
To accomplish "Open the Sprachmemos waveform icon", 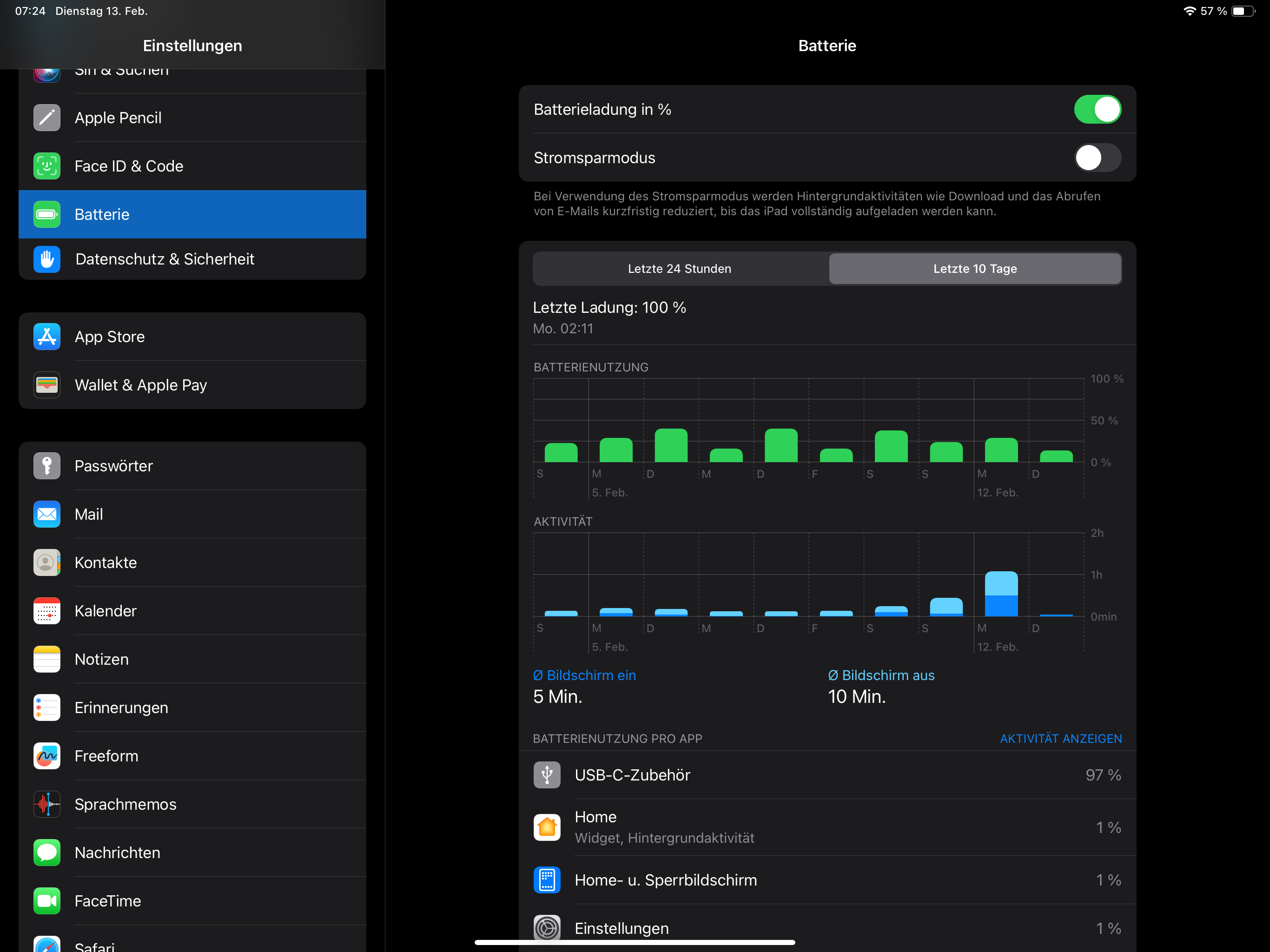I will pyautogui.click(x=46, y=804).
